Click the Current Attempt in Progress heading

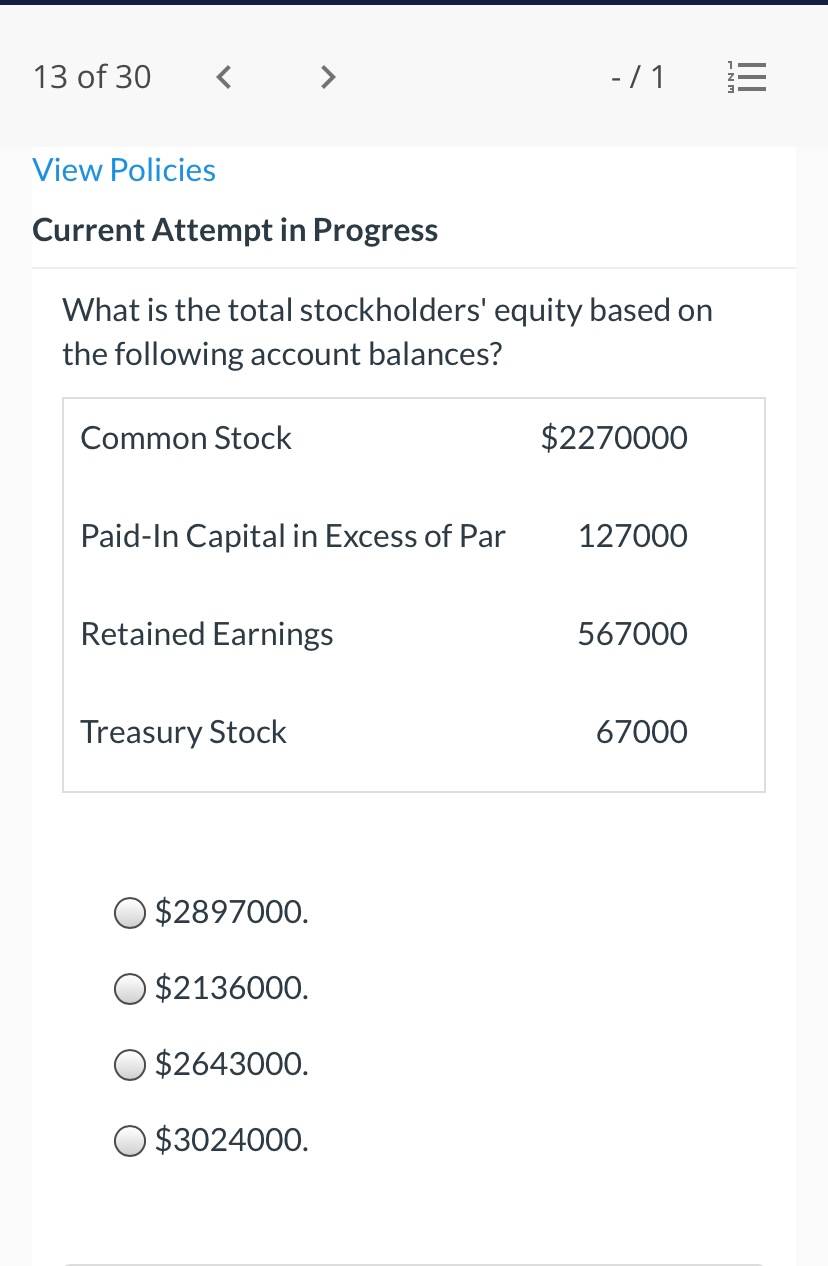pos(235,230)
